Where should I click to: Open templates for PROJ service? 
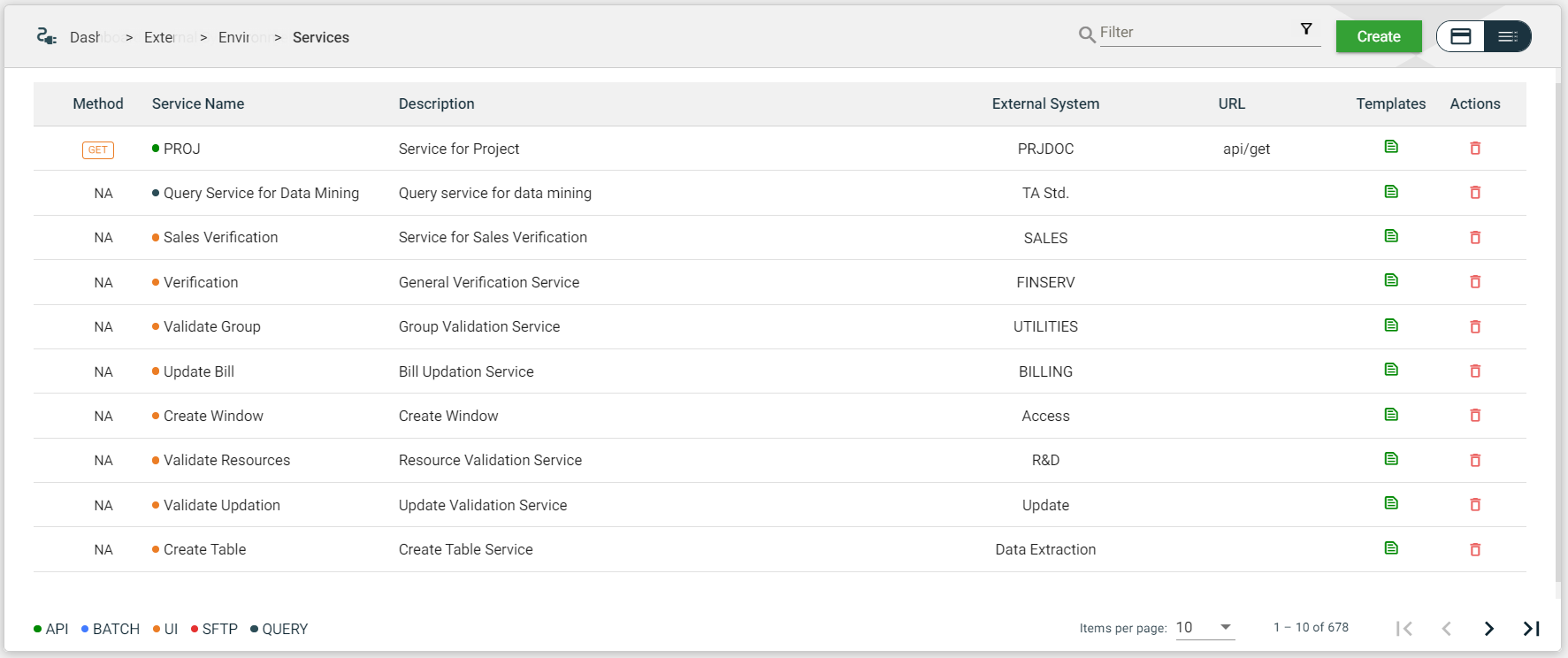point(1390,147)
